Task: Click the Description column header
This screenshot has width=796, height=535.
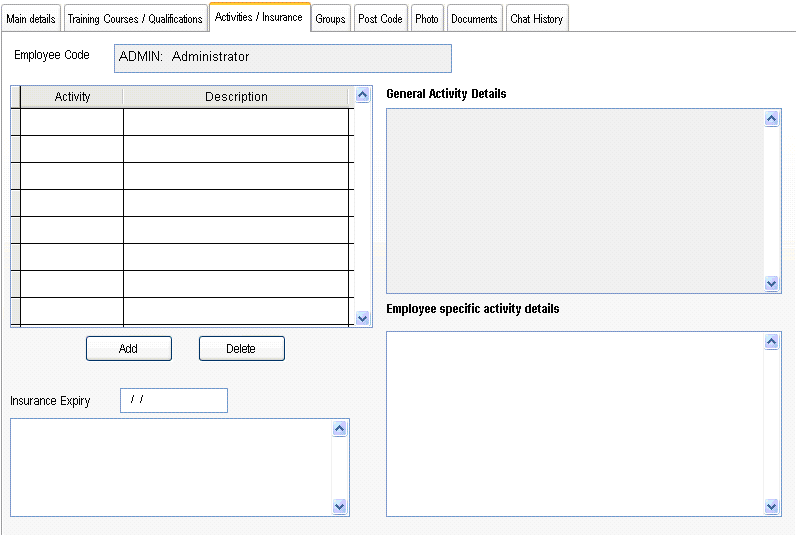Action: pyautogui.click(x=236, y=97)
